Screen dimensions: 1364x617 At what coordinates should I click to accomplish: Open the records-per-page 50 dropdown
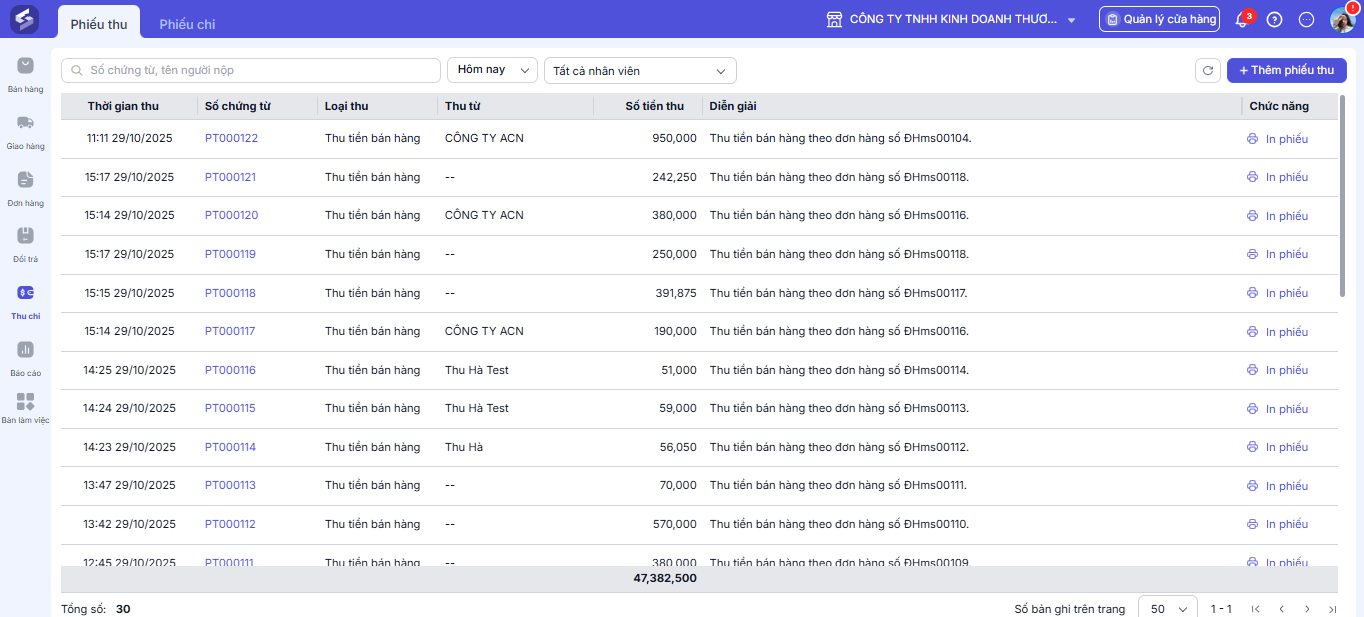click(x=1168, y=608)
